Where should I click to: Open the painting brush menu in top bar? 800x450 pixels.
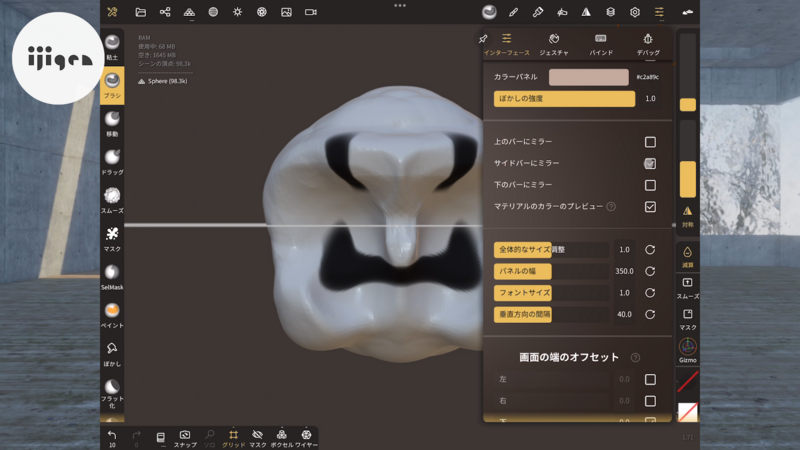coord(538,12)
